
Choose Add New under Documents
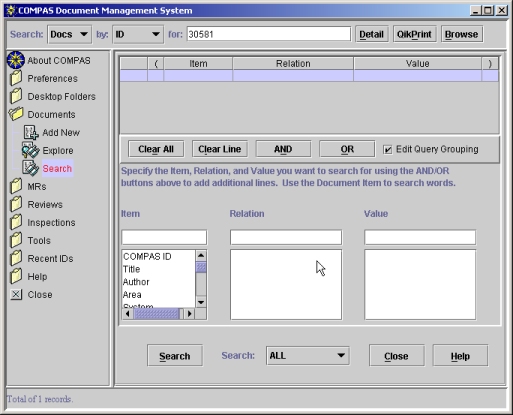point(61,133)
